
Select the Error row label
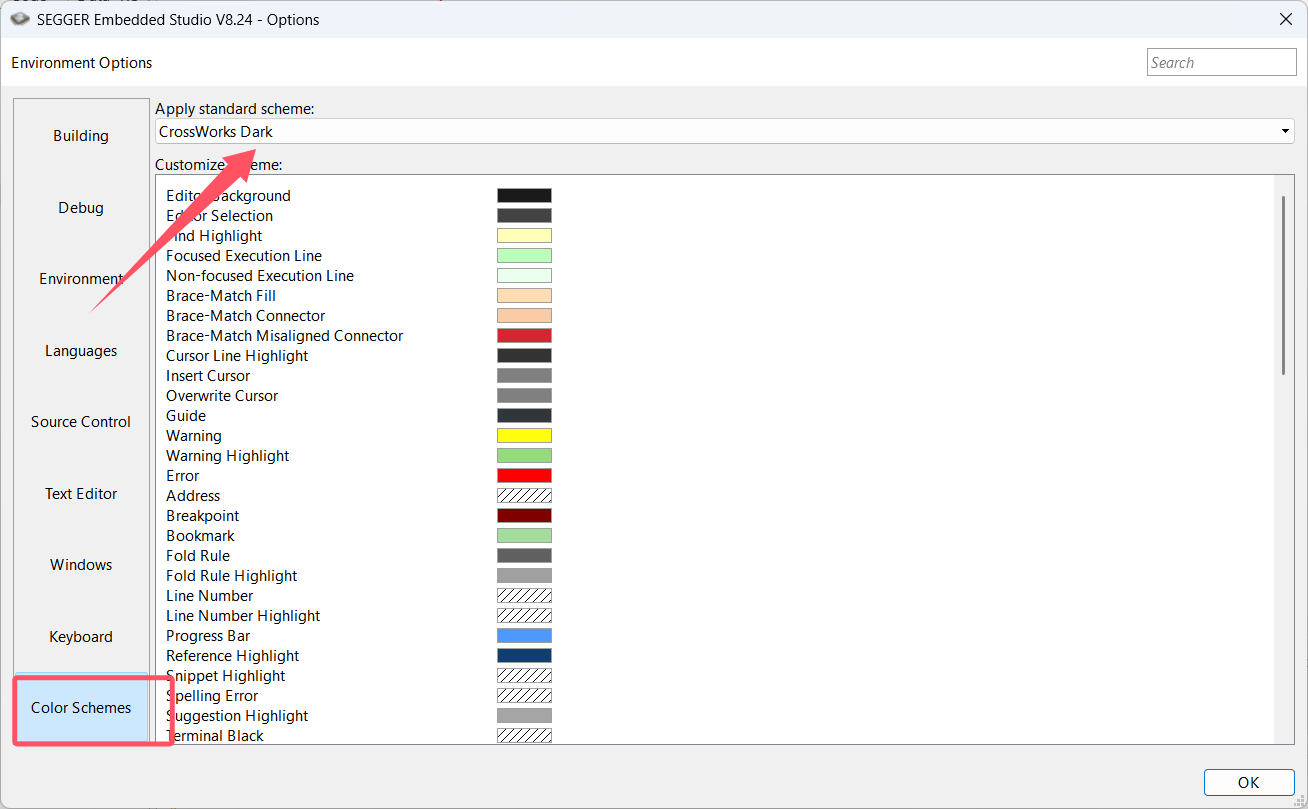[183, 476]
